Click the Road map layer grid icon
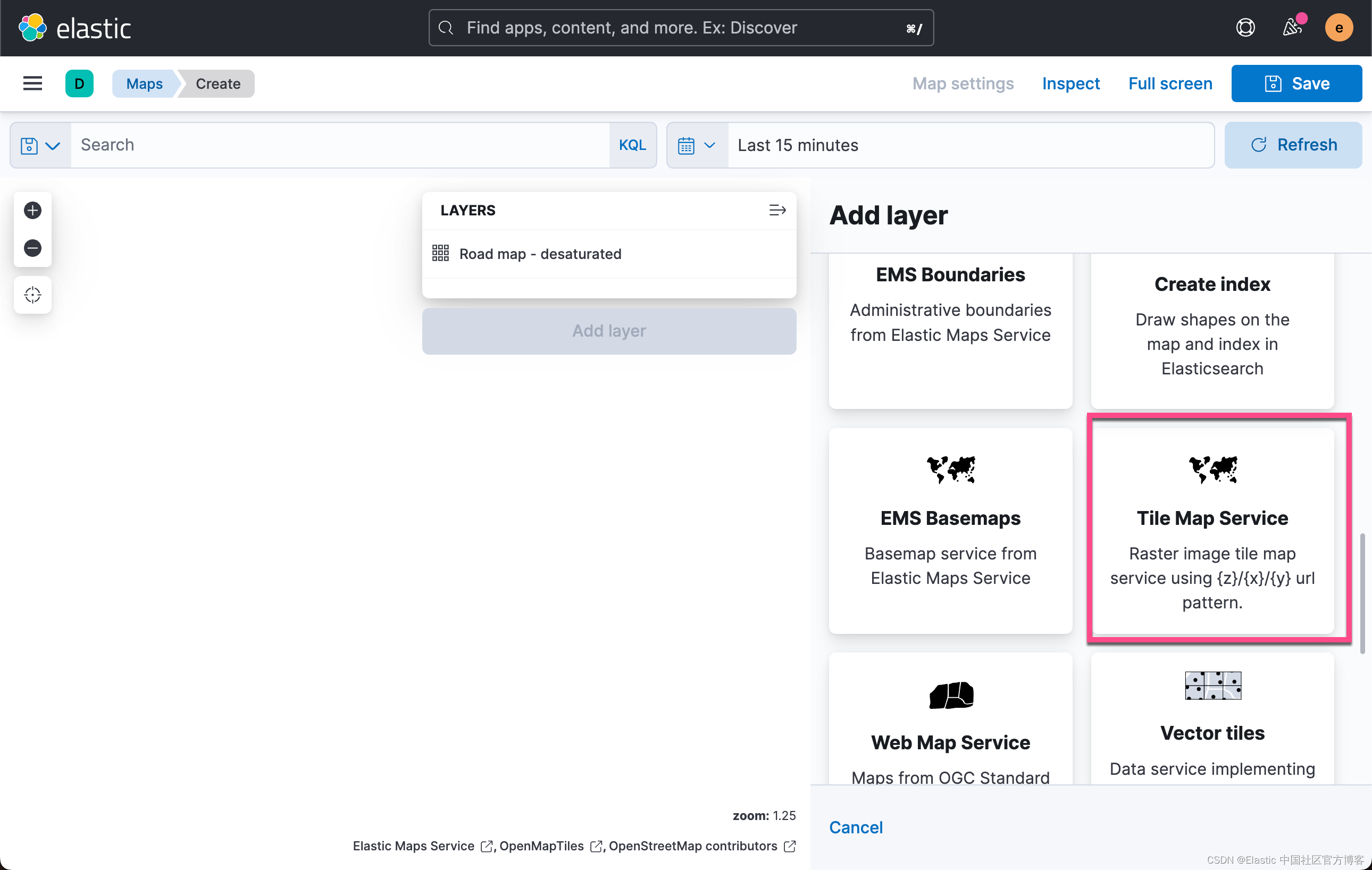 [x=440, y=253]
